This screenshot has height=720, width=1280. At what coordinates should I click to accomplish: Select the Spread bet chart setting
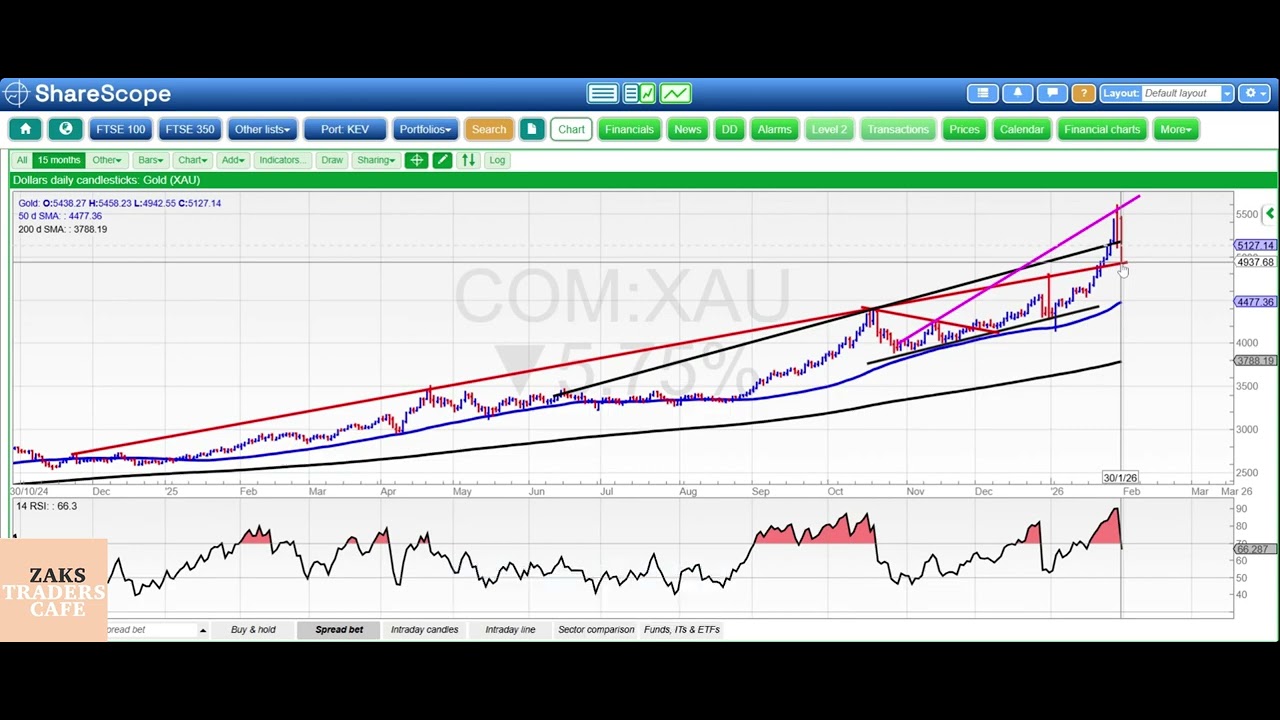pos(339,630)
